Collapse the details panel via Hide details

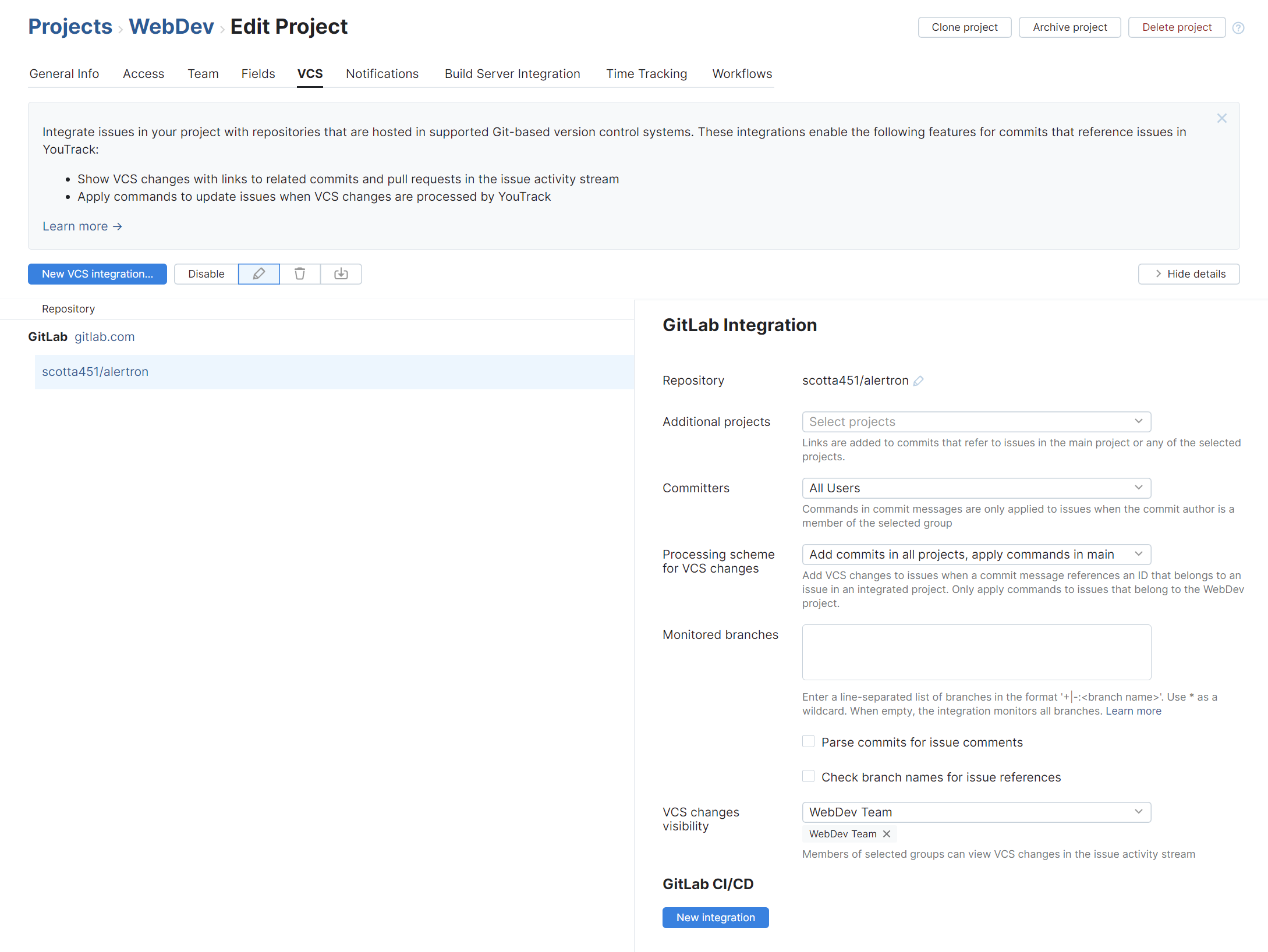1189,273
